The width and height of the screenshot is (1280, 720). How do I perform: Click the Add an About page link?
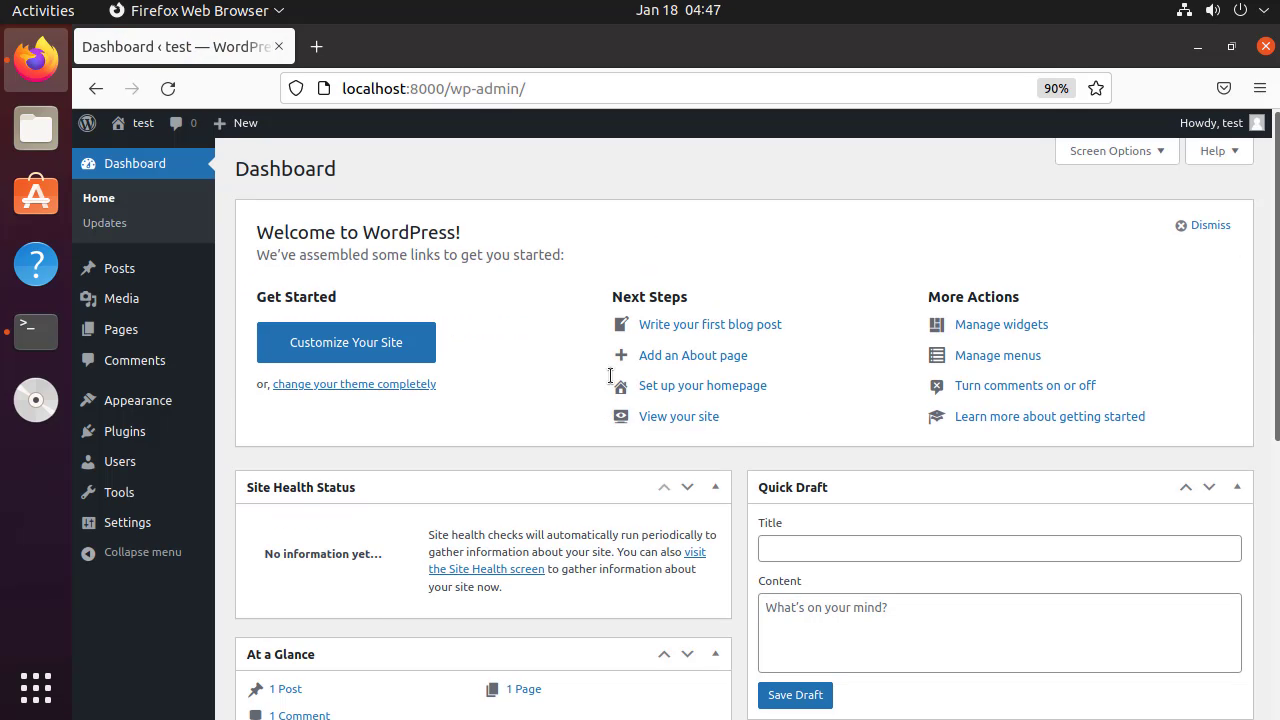click(693, 355)
